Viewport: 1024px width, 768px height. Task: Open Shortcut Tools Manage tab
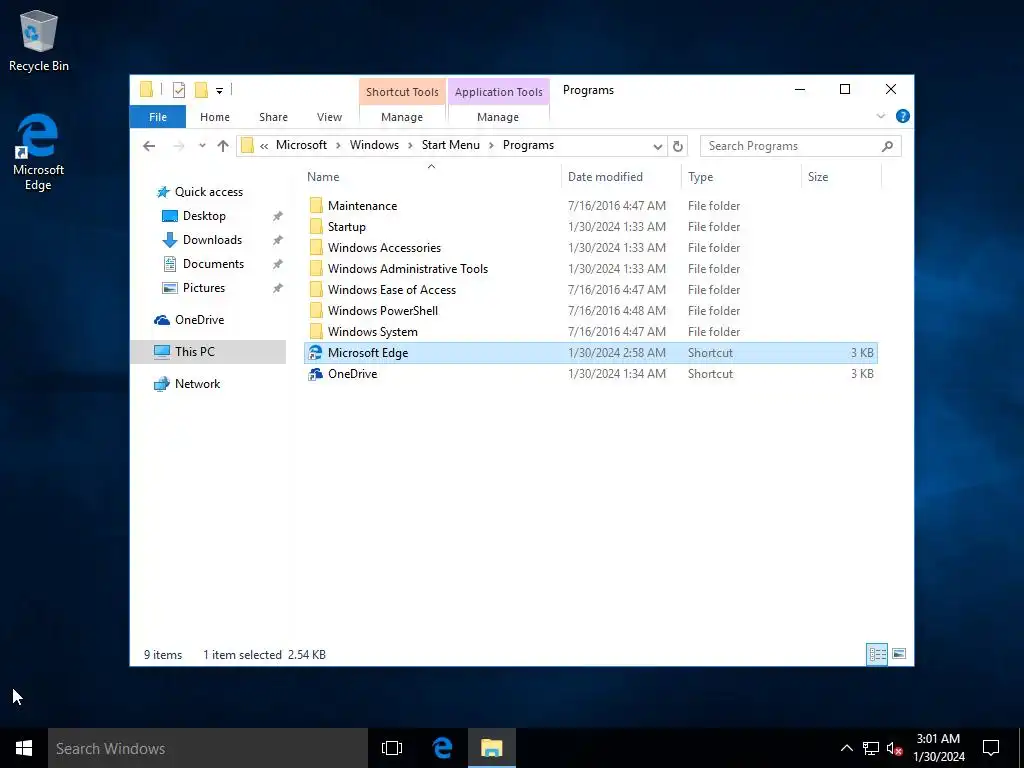click(x=402, y=117)
